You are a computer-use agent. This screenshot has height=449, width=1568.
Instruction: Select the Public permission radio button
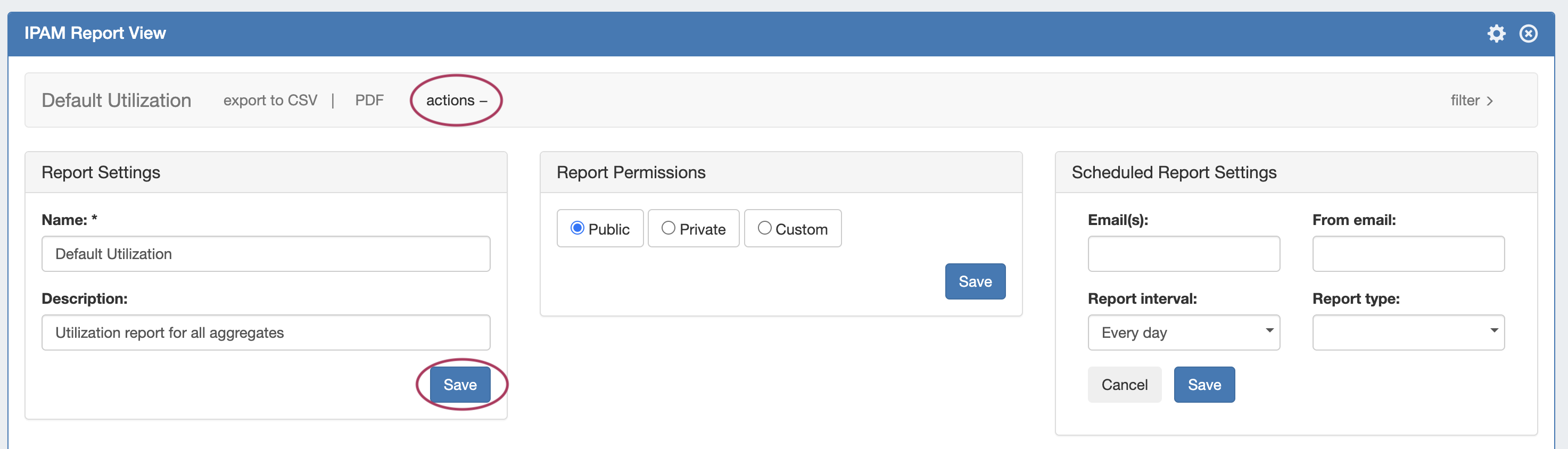[577, 228]
